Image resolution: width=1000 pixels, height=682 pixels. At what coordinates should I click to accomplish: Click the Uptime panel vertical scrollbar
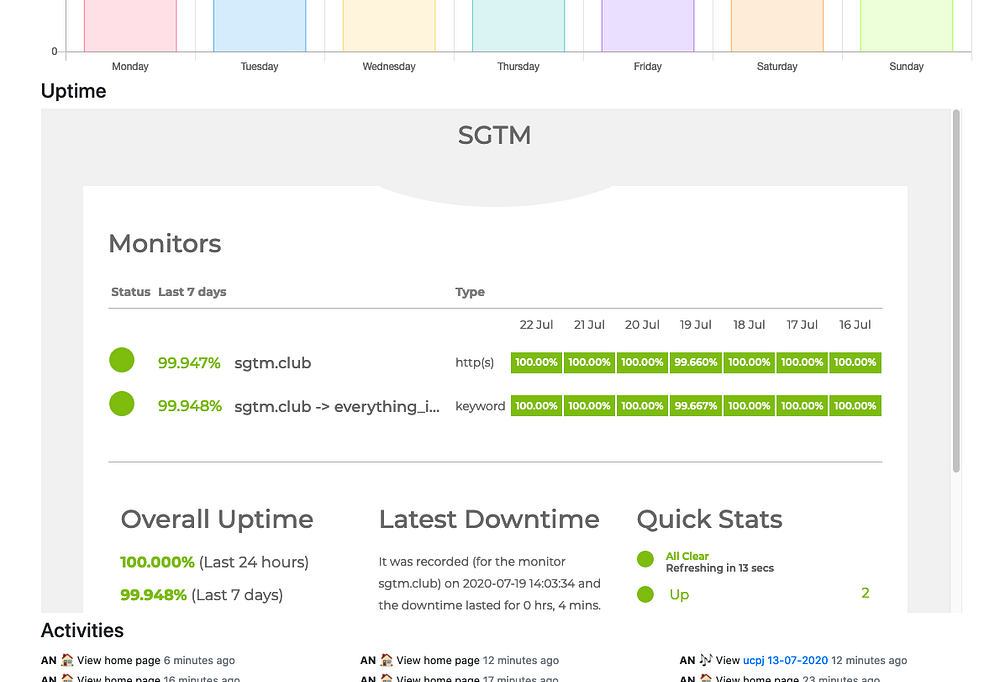956,291
